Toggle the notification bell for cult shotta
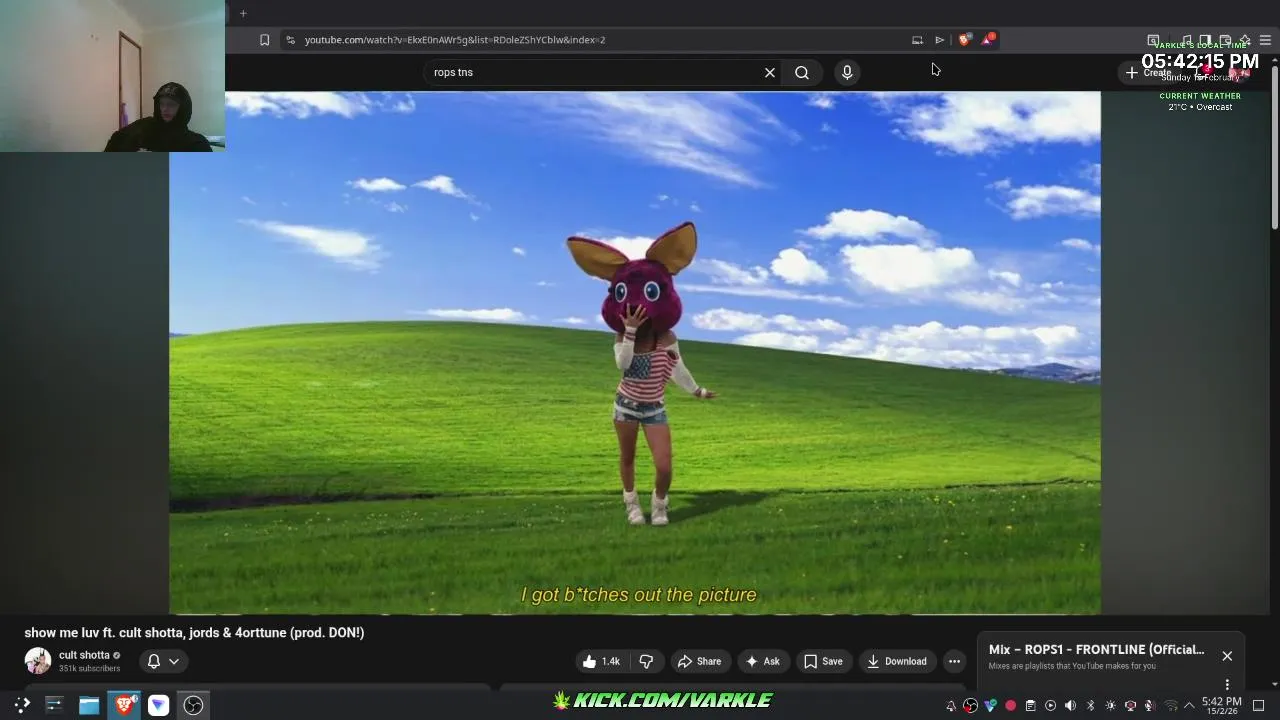1280x720 pixels. [x=154, y=661]
